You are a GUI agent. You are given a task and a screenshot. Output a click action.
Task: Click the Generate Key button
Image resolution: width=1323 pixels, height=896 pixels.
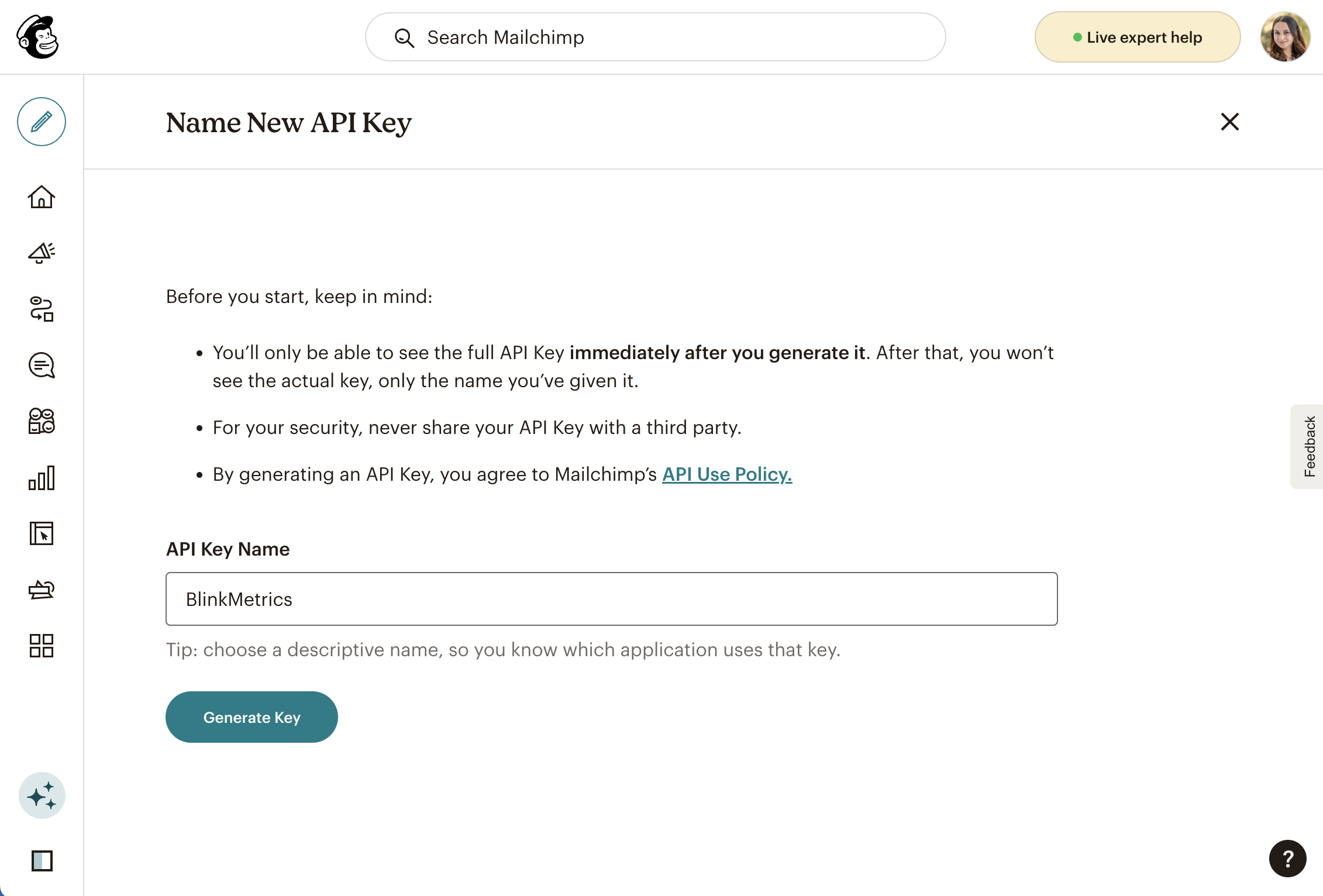[x=251, y=717]
